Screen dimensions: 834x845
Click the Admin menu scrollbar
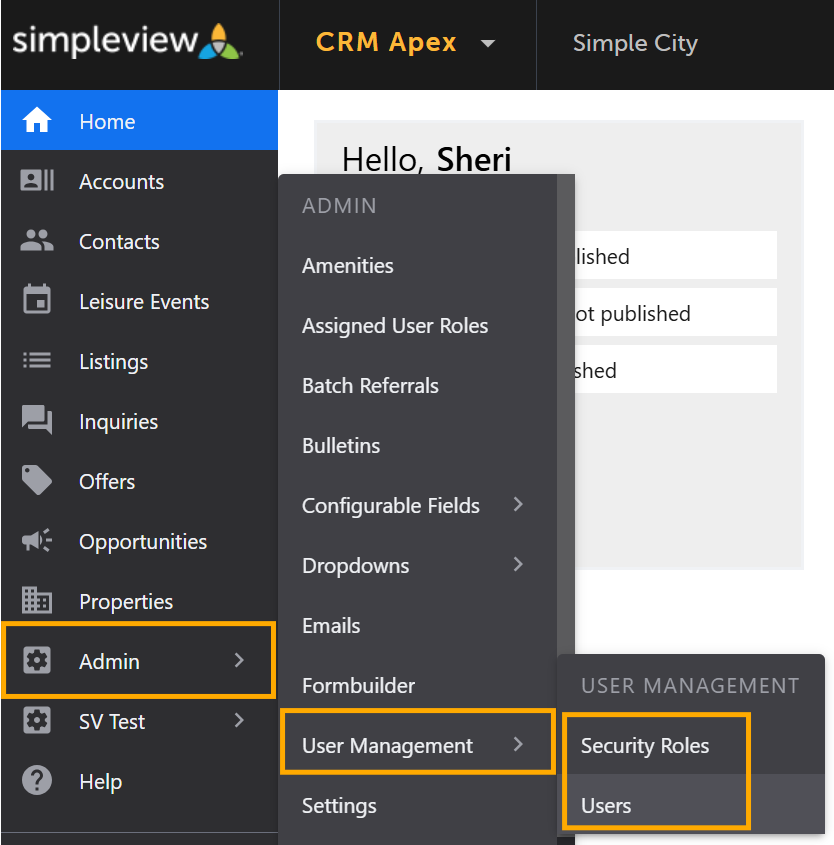coord(566,415)
